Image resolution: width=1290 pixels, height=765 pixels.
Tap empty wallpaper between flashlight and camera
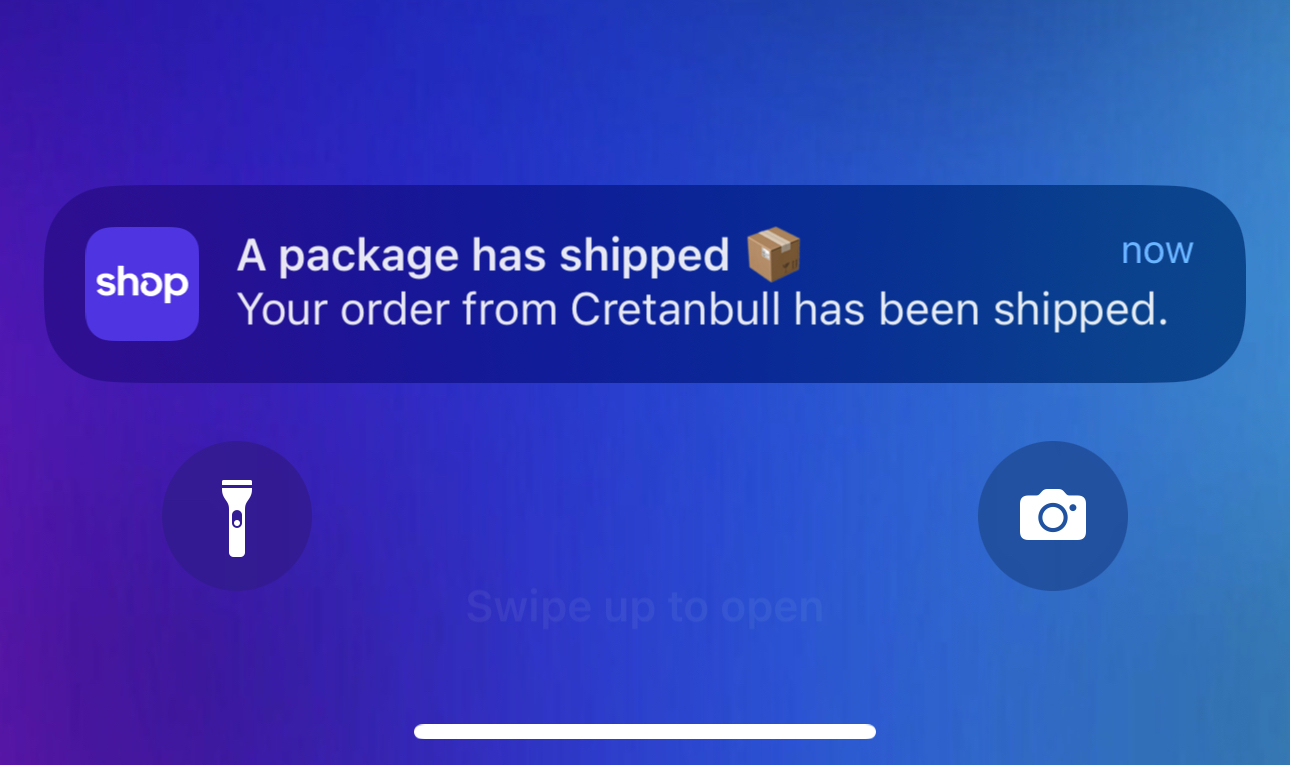[x=645, y=500]
